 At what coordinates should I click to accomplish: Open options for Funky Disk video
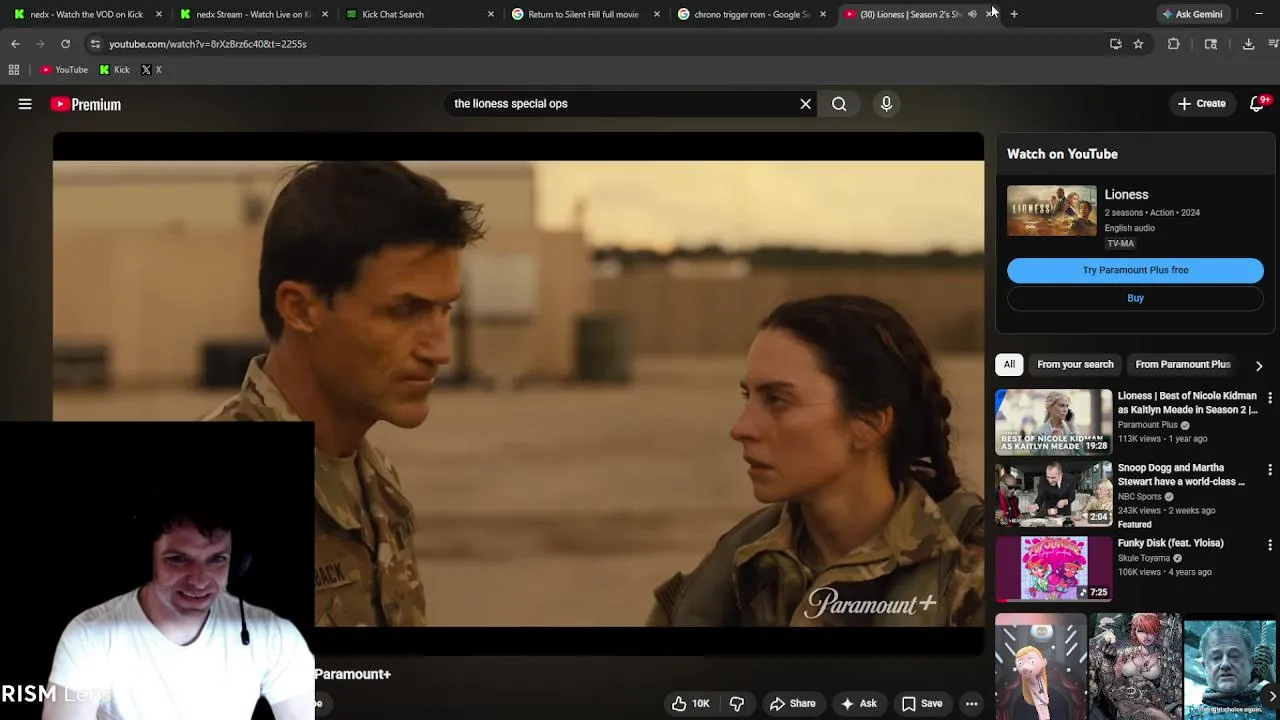click(x=1270, y=545)
